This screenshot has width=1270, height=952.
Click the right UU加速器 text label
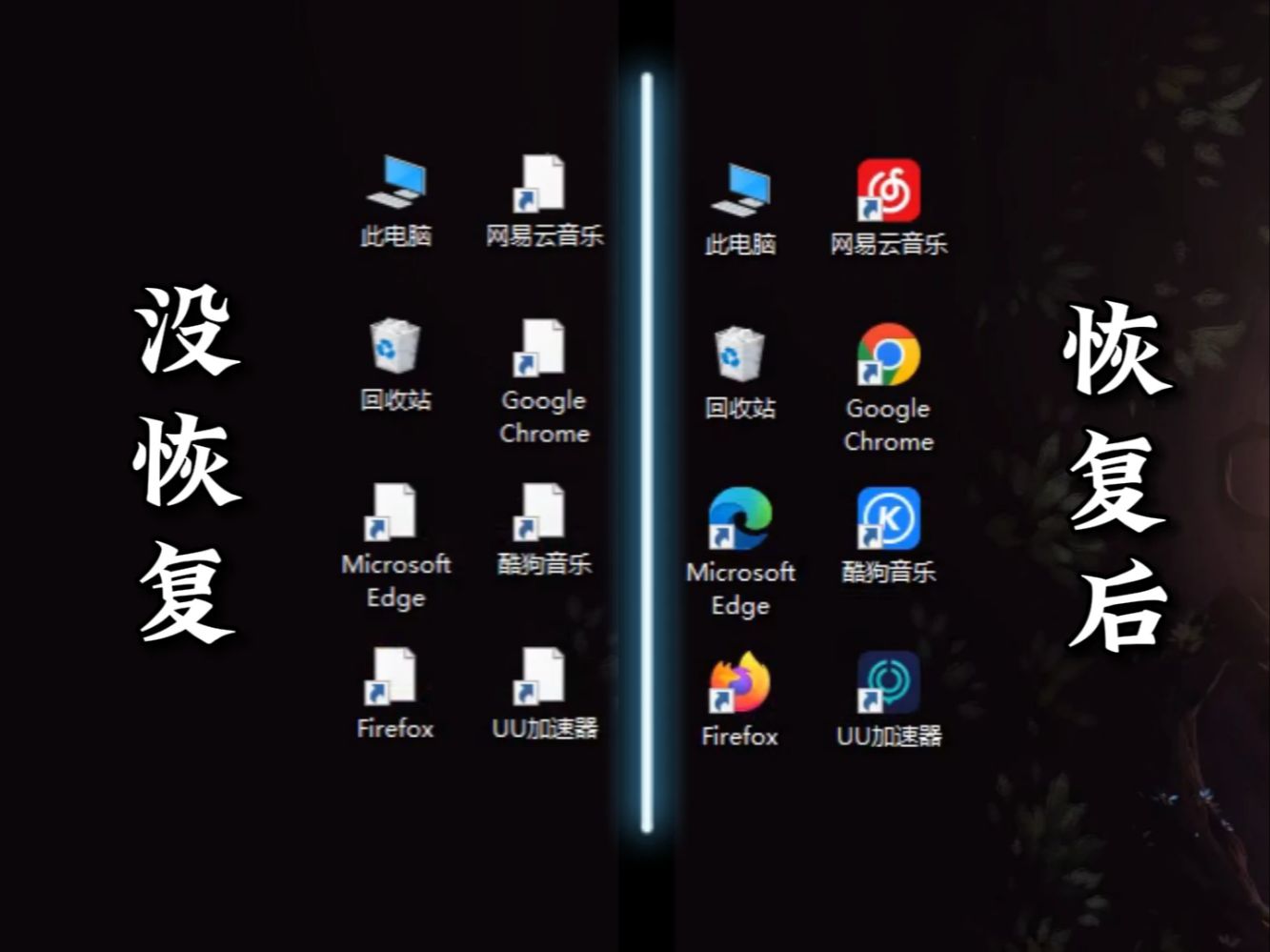point(889,736)
